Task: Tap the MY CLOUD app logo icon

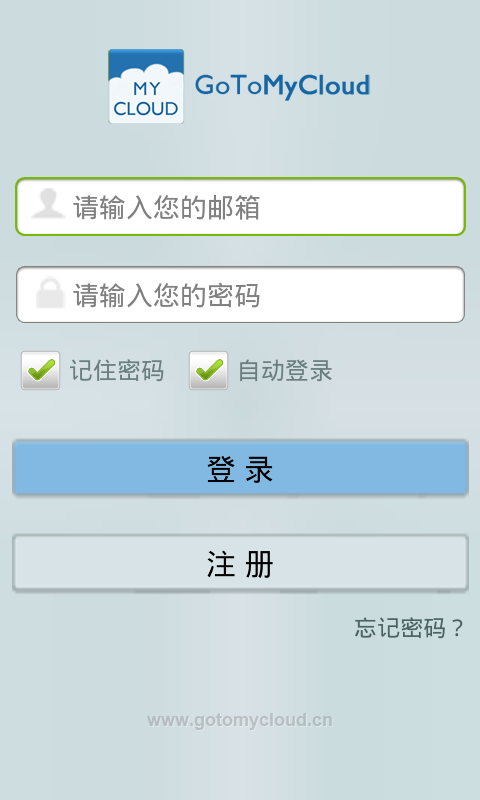Action: pos(146,86)
